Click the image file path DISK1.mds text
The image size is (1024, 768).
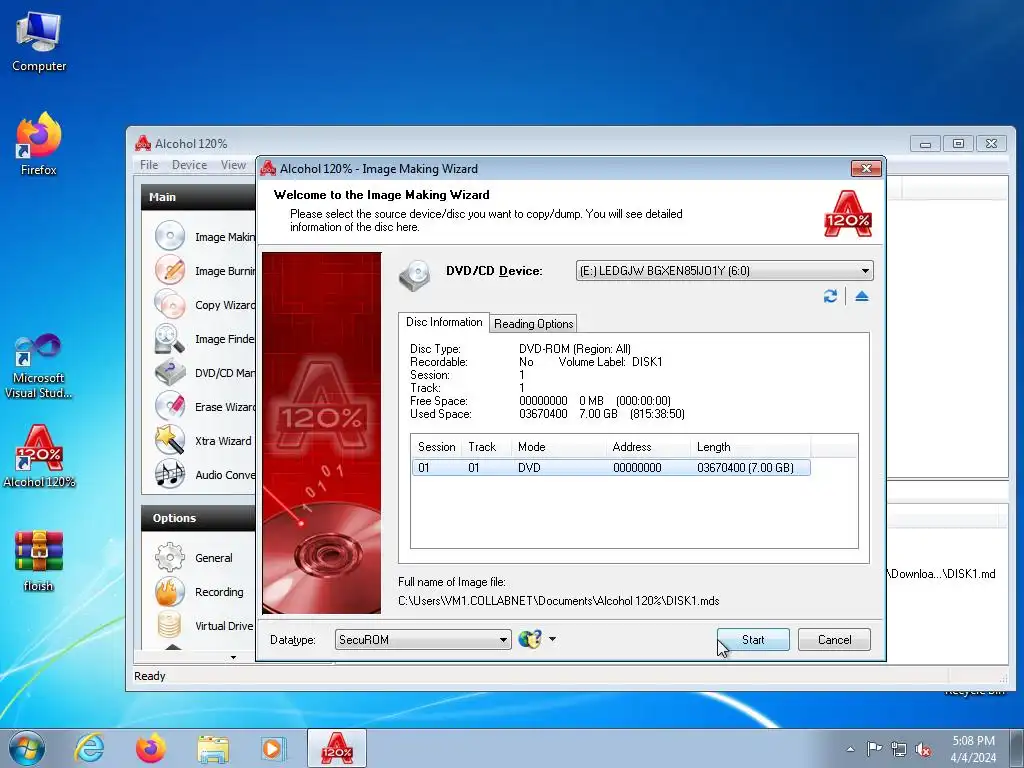(x=559, y=600)
